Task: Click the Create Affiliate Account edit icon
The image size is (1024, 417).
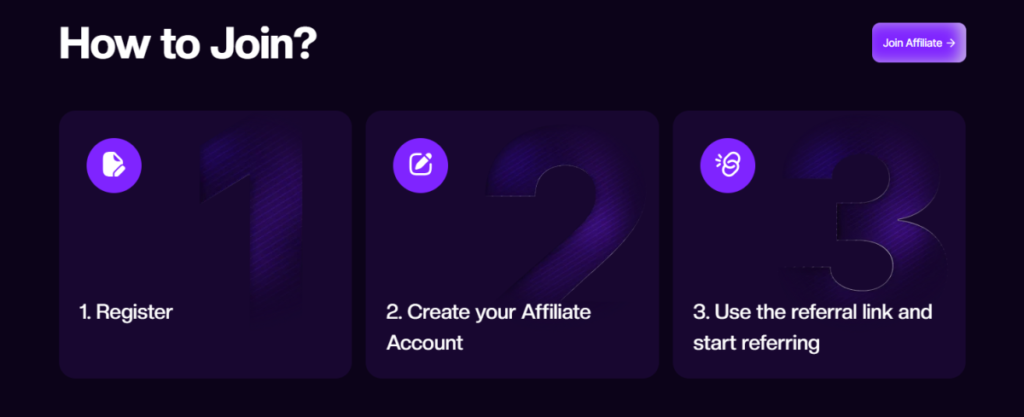Action: (421, 165)
